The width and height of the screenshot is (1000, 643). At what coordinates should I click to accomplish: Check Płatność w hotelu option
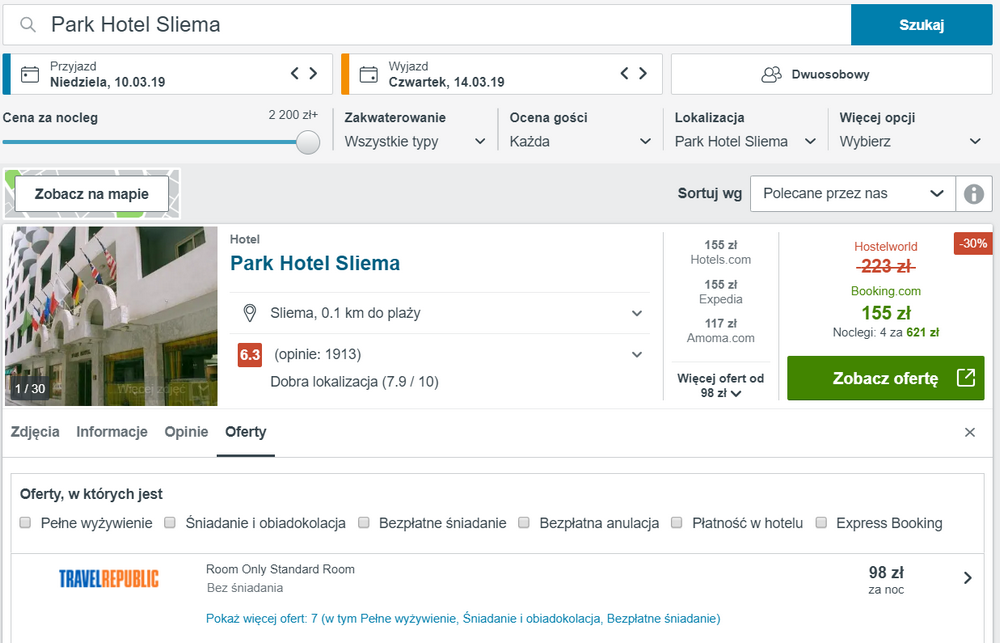click(x=677, y=523)
